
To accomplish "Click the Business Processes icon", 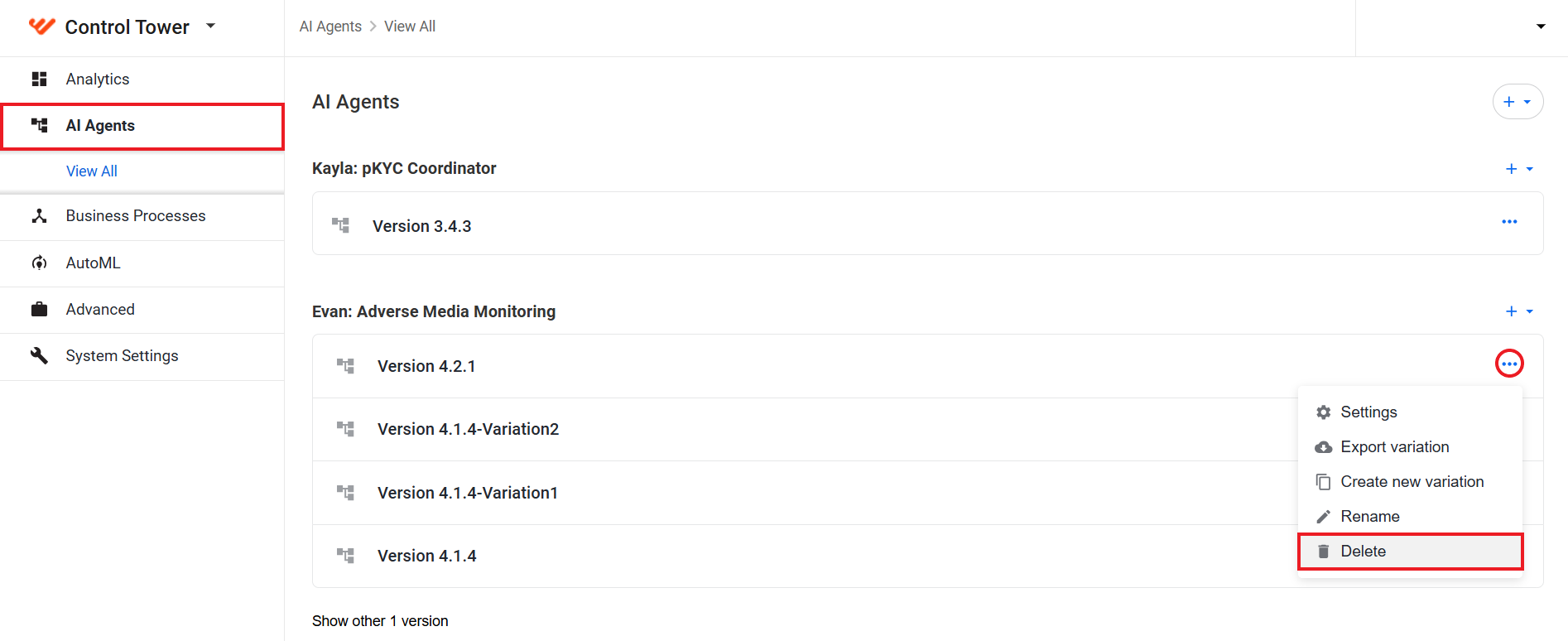I will [x=39, y=215].
